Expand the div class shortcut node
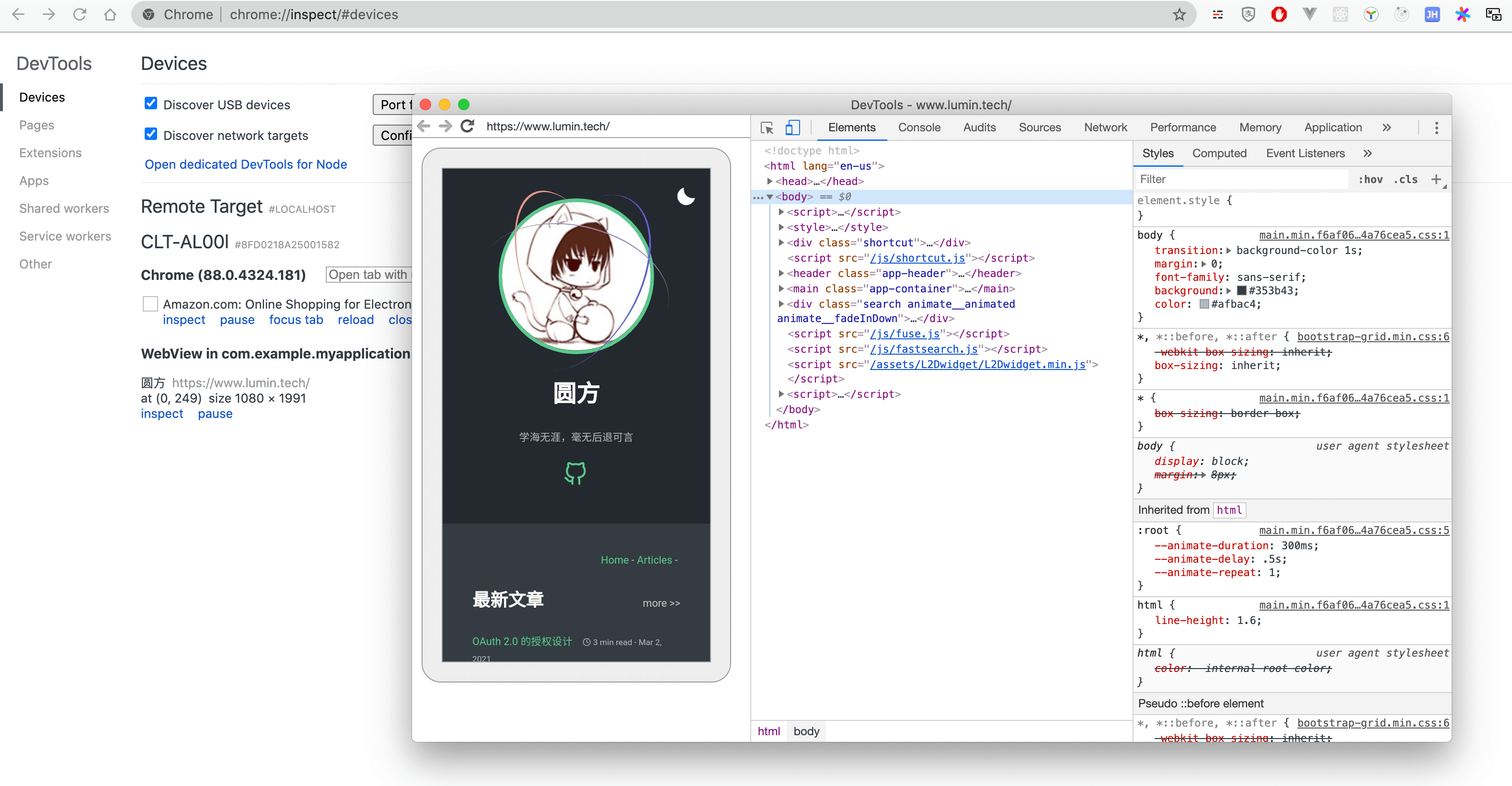Screen dimensions: 1512x786 pos(781,243)
